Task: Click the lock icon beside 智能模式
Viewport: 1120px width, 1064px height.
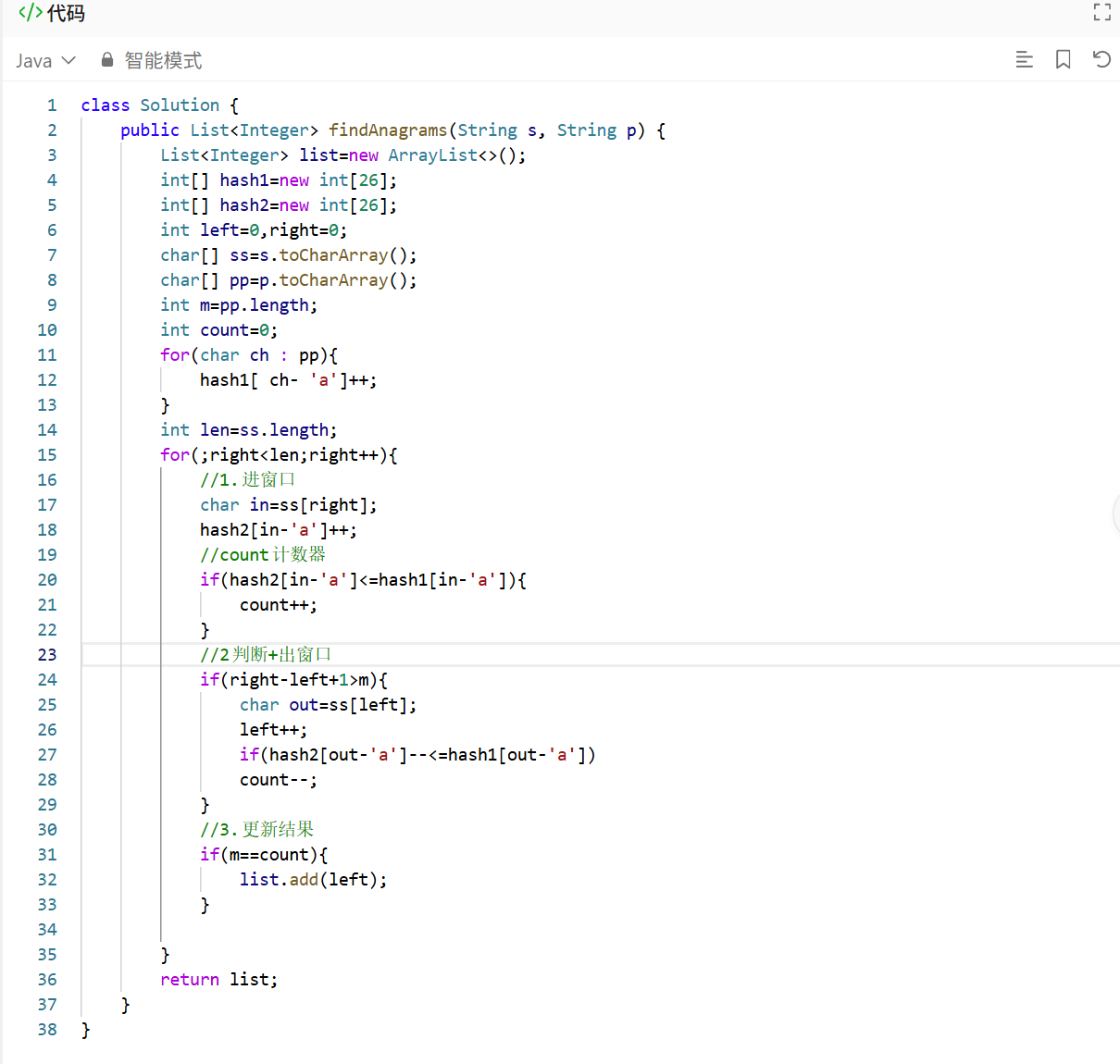Action: (107, 60)
